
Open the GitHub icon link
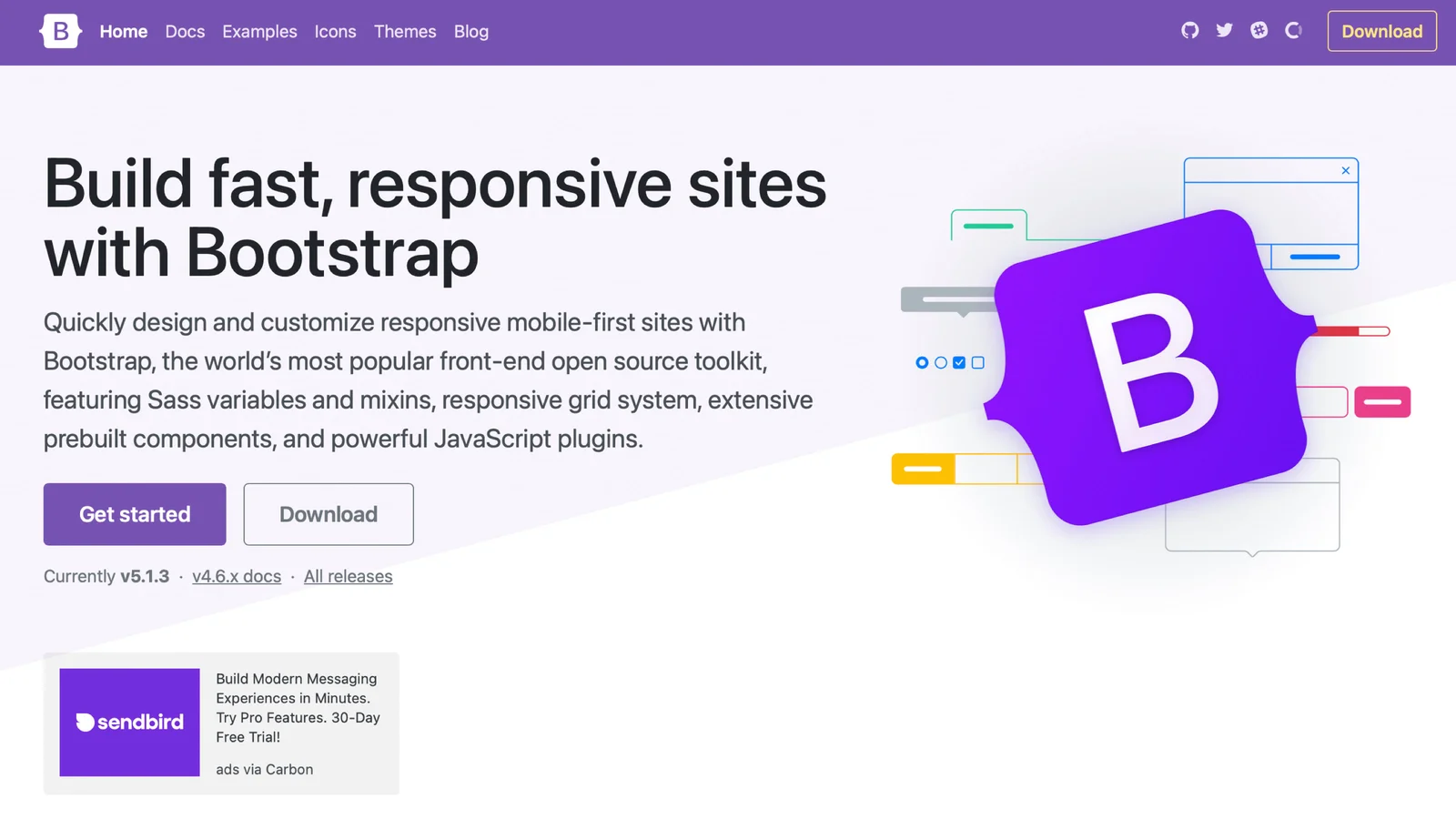[1189, 31]
